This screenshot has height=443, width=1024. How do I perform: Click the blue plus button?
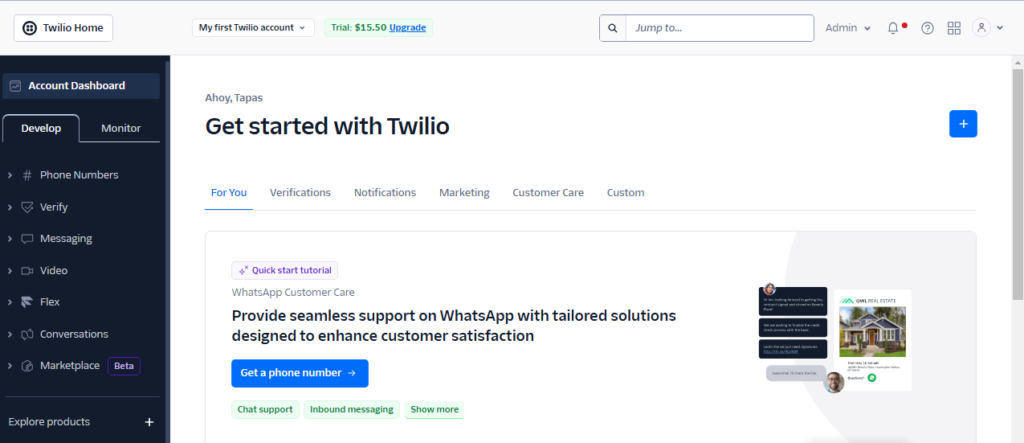pos(963,123)
